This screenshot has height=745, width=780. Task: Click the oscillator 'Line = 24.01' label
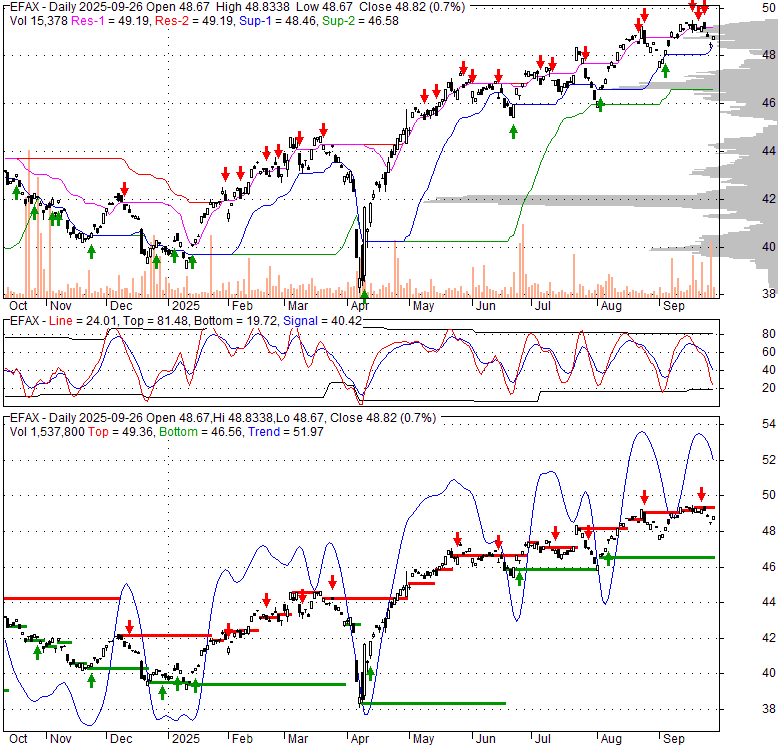point(84,321)
